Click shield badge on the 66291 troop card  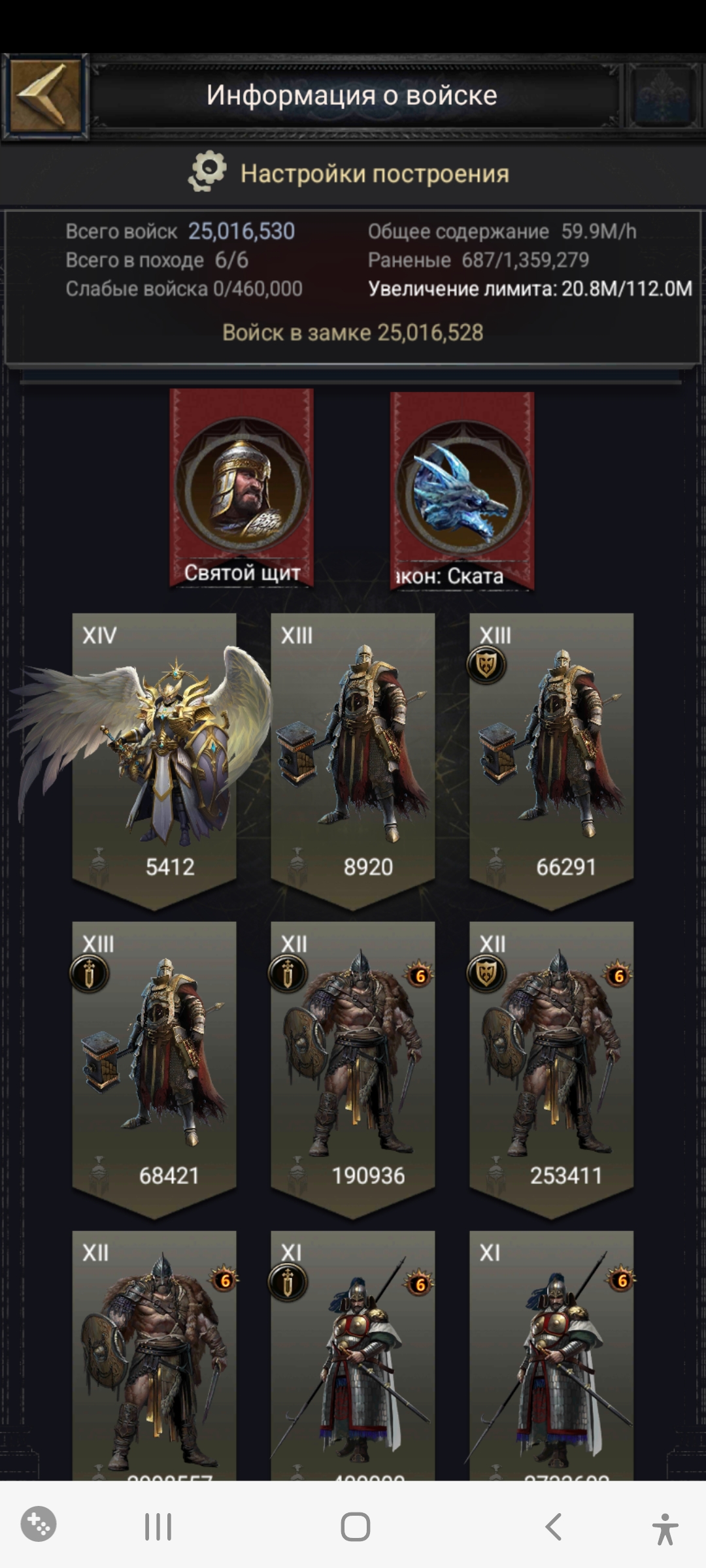(x=486, y=666)
